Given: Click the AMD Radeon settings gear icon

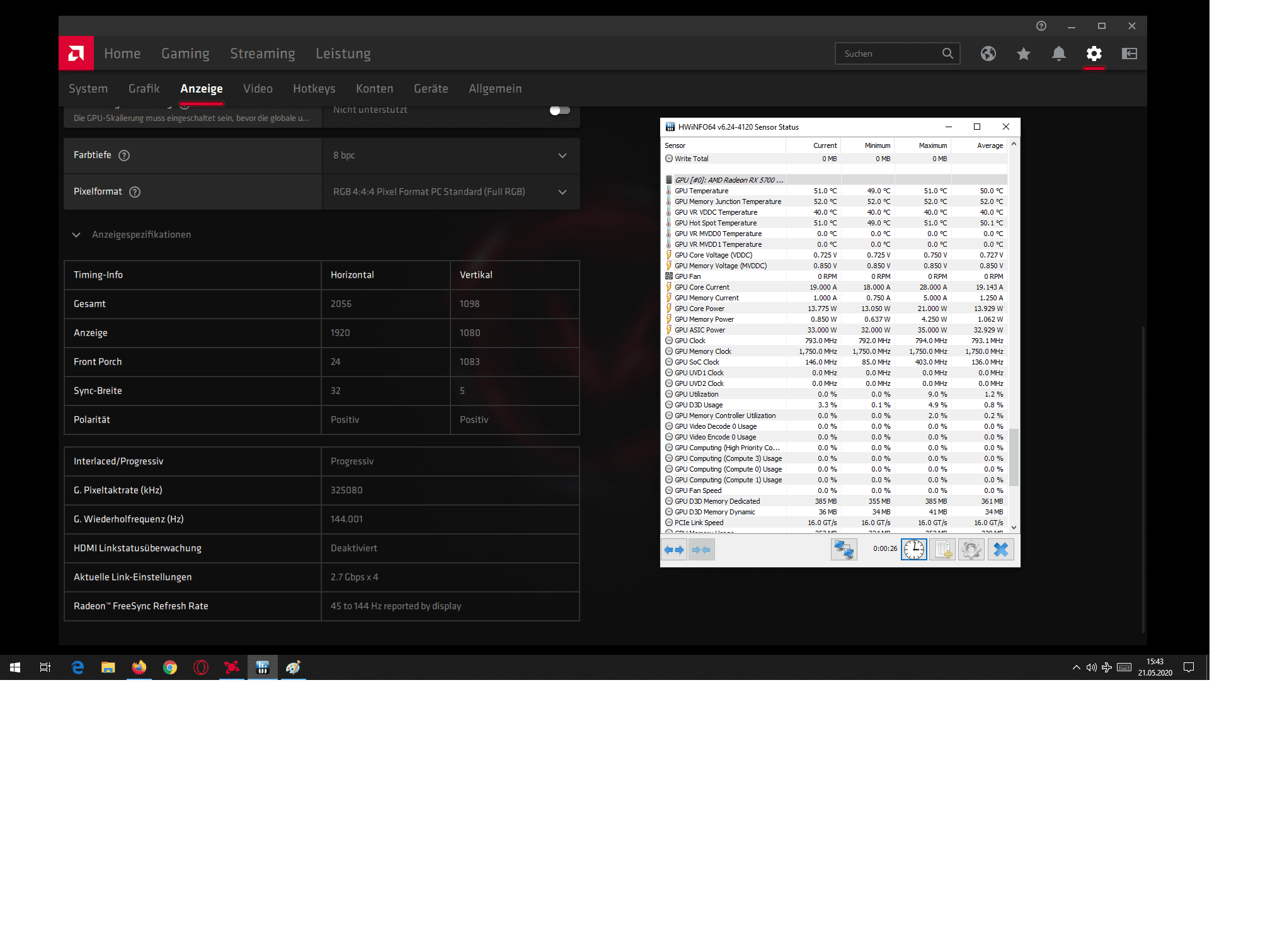Looking at the screenshot, I should [1094, 53].
